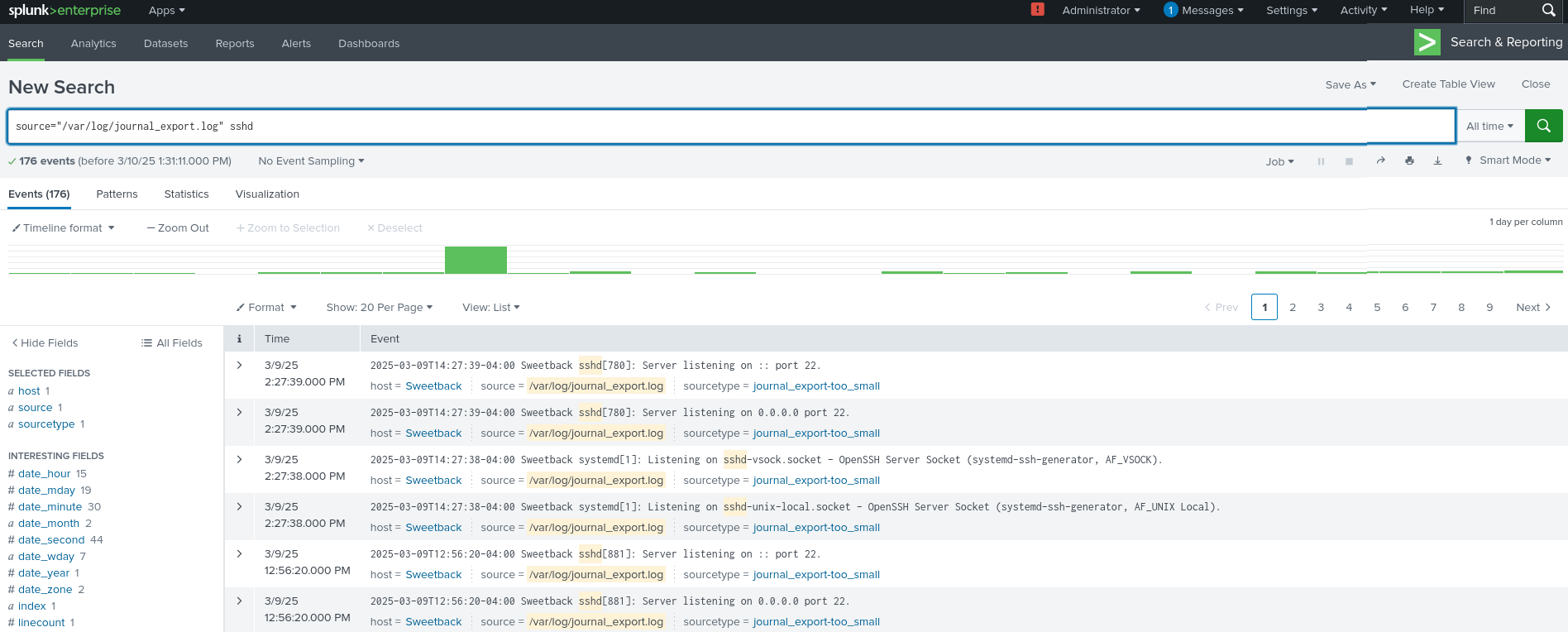This screenshot has width=1568, height=632.
Task: Click the date_zone field
Action: pyautogui.click(x=45, y=589)
